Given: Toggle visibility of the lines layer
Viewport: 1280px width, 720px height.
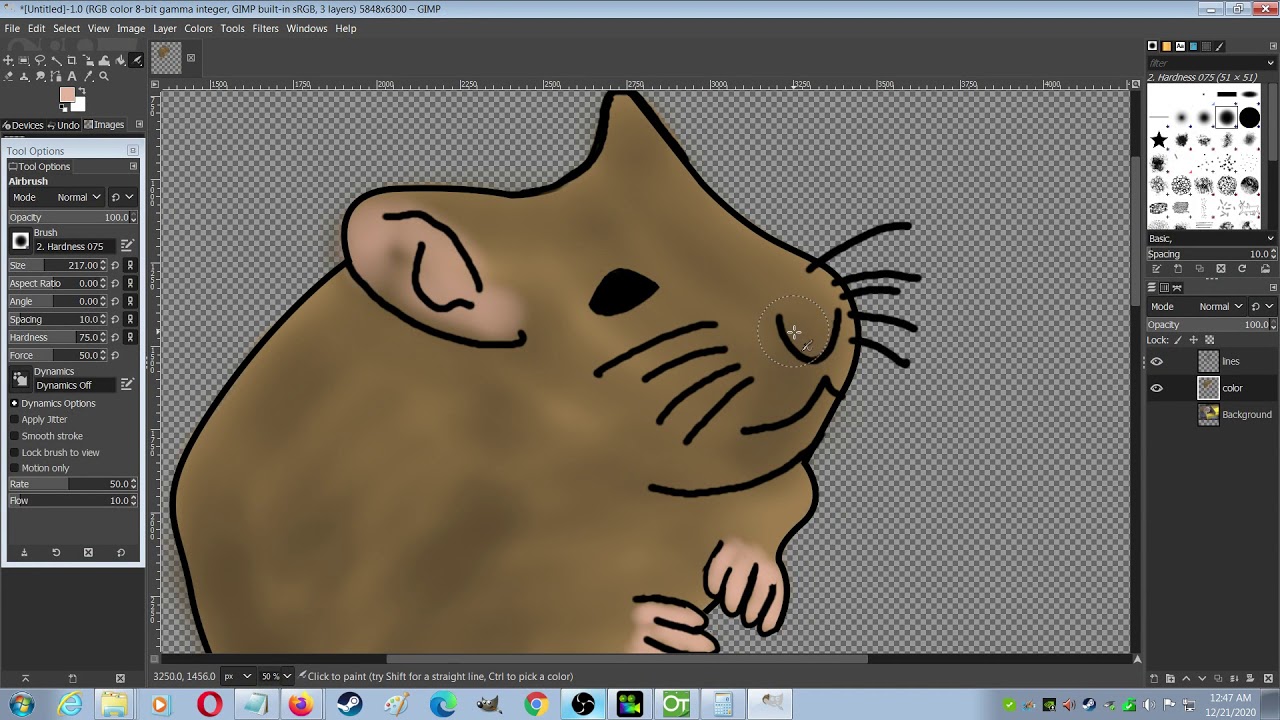Looking at the screenshot, I should [1157, 362].
